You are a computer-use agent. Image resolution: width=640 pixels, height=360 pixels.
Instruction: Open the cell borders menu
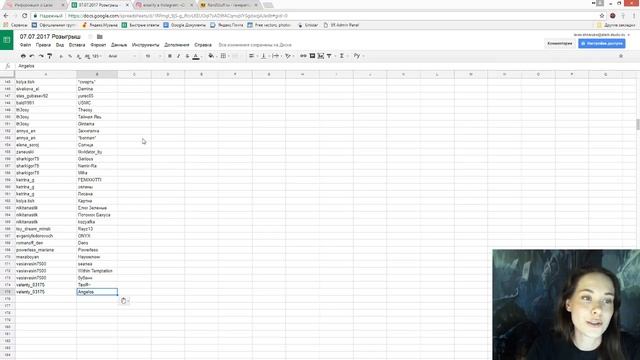224,56
